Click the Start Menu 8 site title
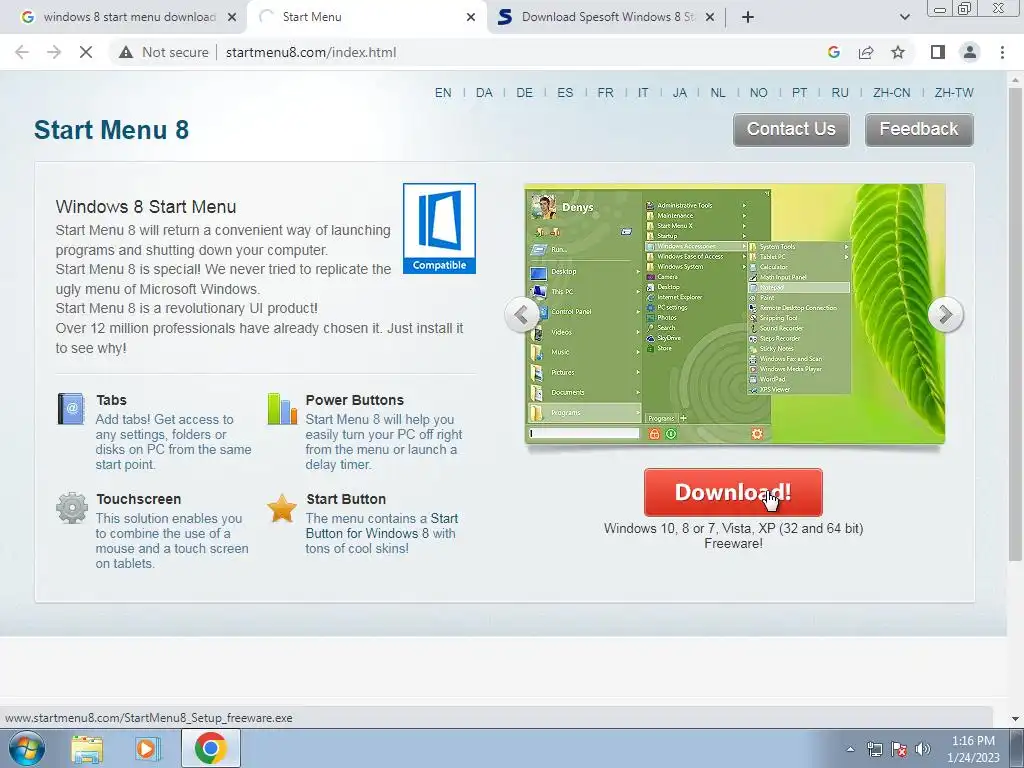The height and width of the screenshot is (768, 1024). point(112,129)
